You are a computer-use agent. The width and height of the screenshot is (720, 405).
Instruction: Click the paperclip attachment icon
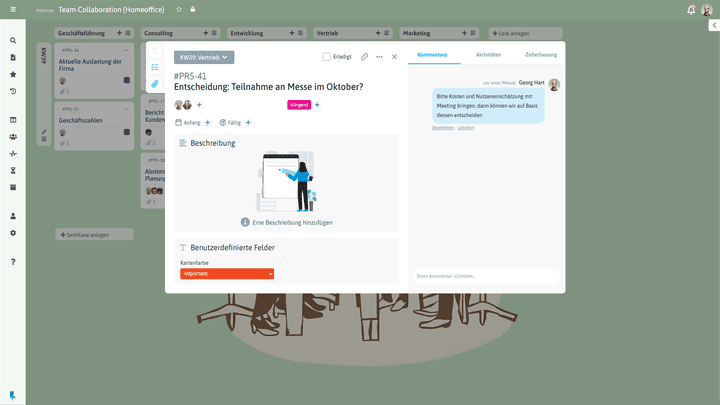coord(155,84)
